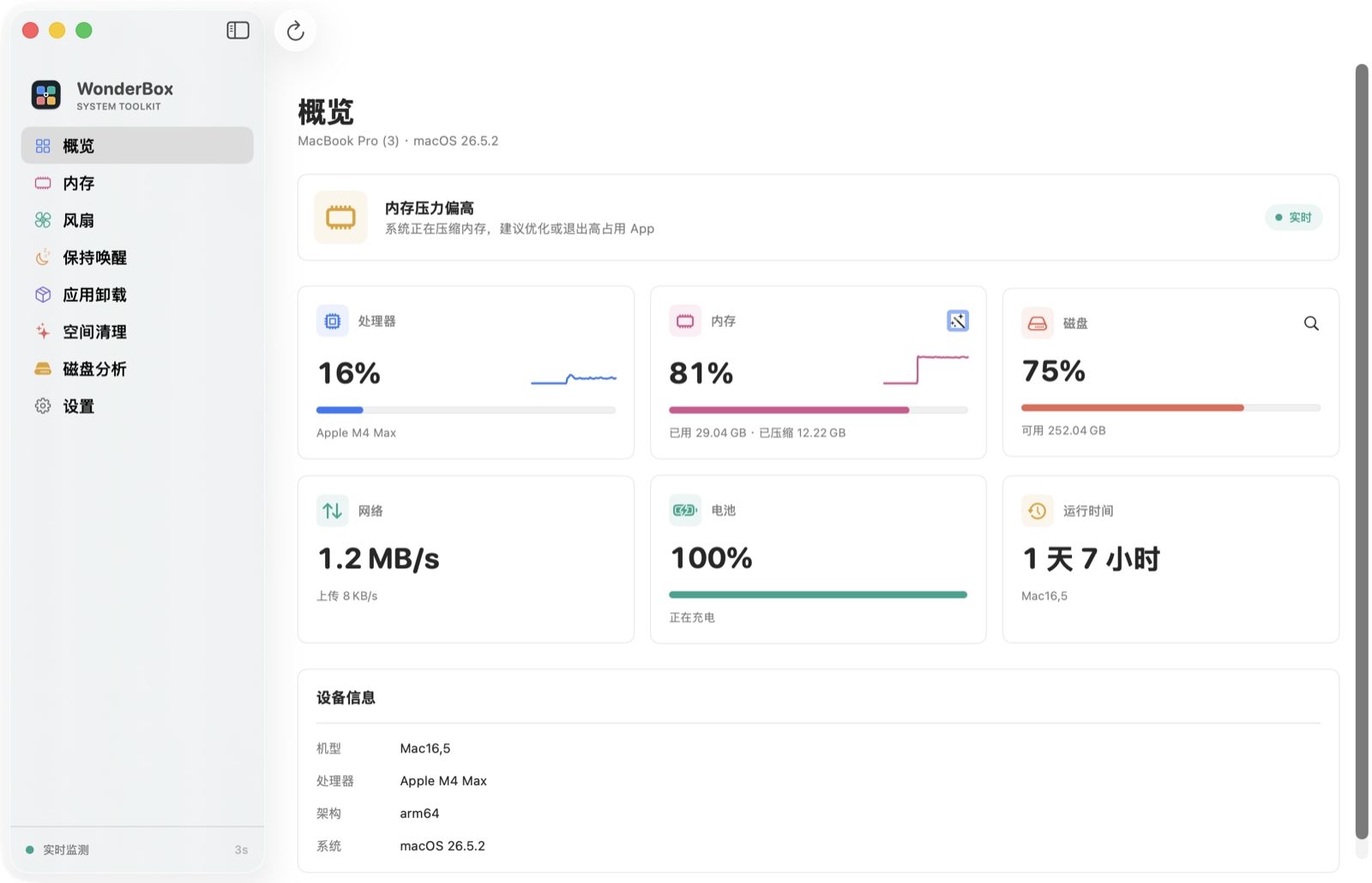This screenshot has height=883, width=1372.
Task: Click the network up-down arrows icon
Action: [x=333, y=511]
